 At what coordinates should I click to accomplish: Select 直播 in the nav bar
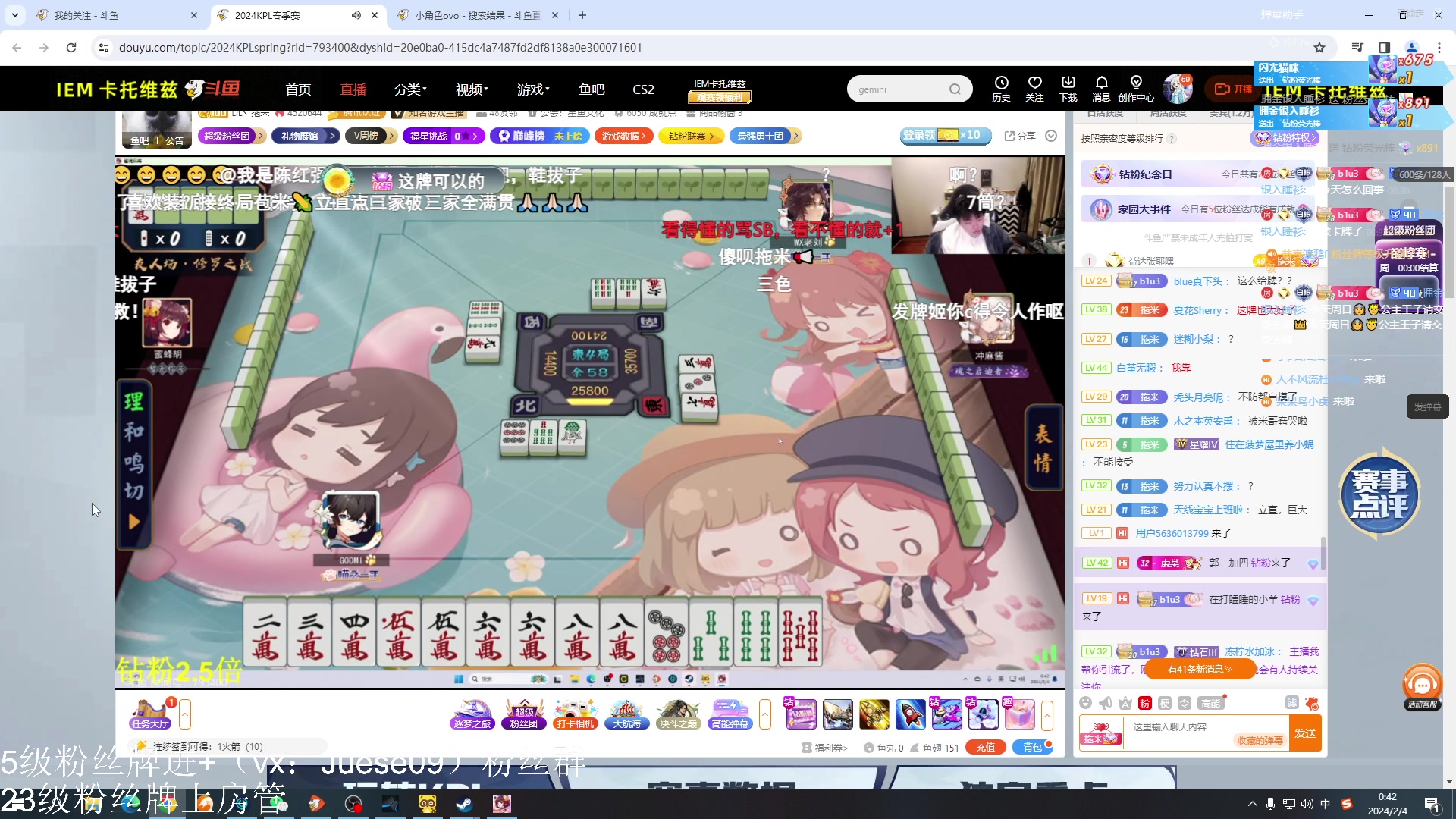(x=353, y=89)
